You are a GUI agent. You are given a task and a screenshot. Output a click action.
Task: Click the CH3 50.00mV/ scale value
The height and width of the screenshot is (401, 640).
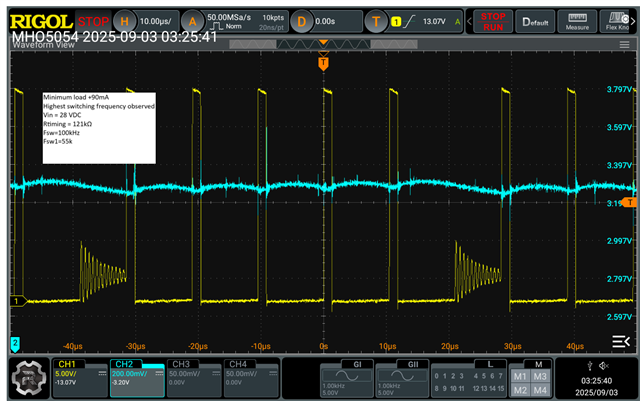(184, 374)
